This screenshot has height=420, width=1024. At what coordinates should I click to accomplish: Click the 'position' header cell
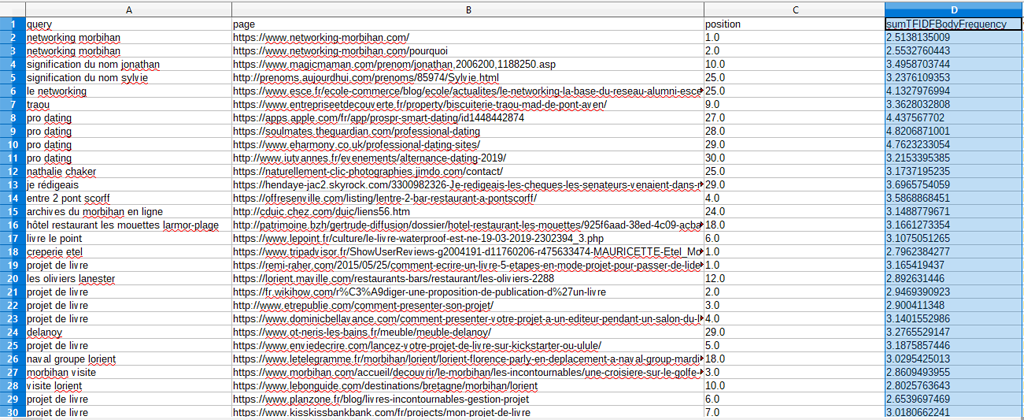click(794, 24)
